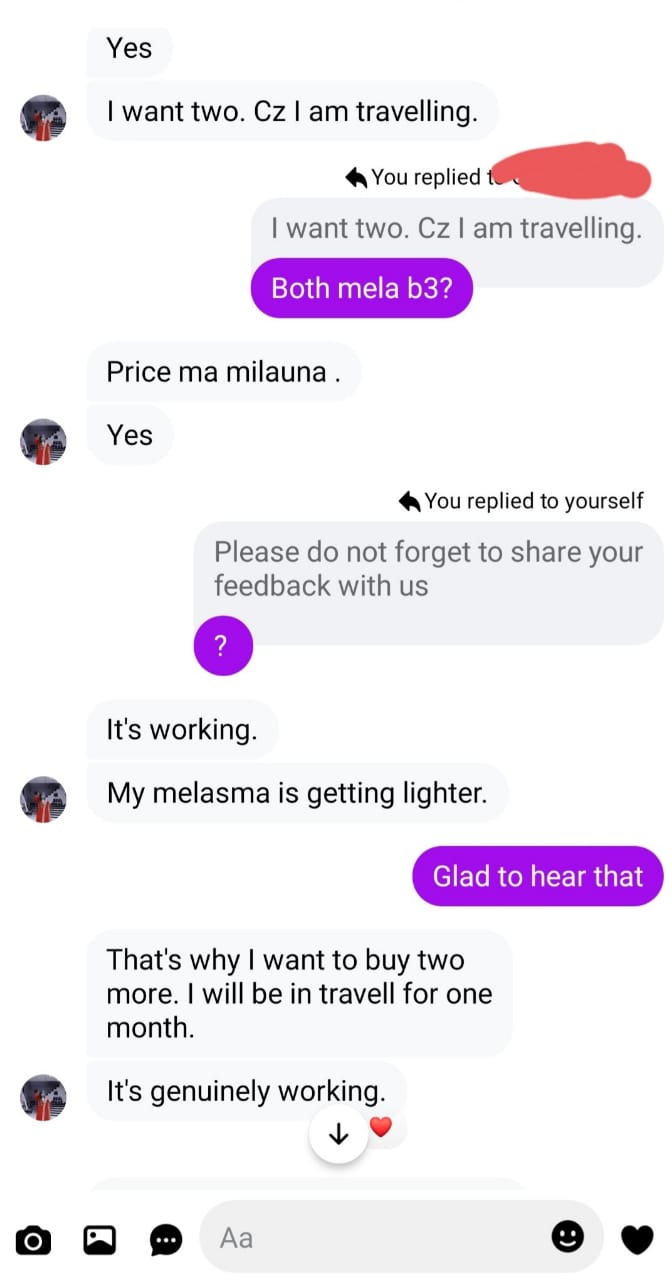Tap the chat bubble more-options icon
672x1280 pixels.
(x=166, y=1240)
